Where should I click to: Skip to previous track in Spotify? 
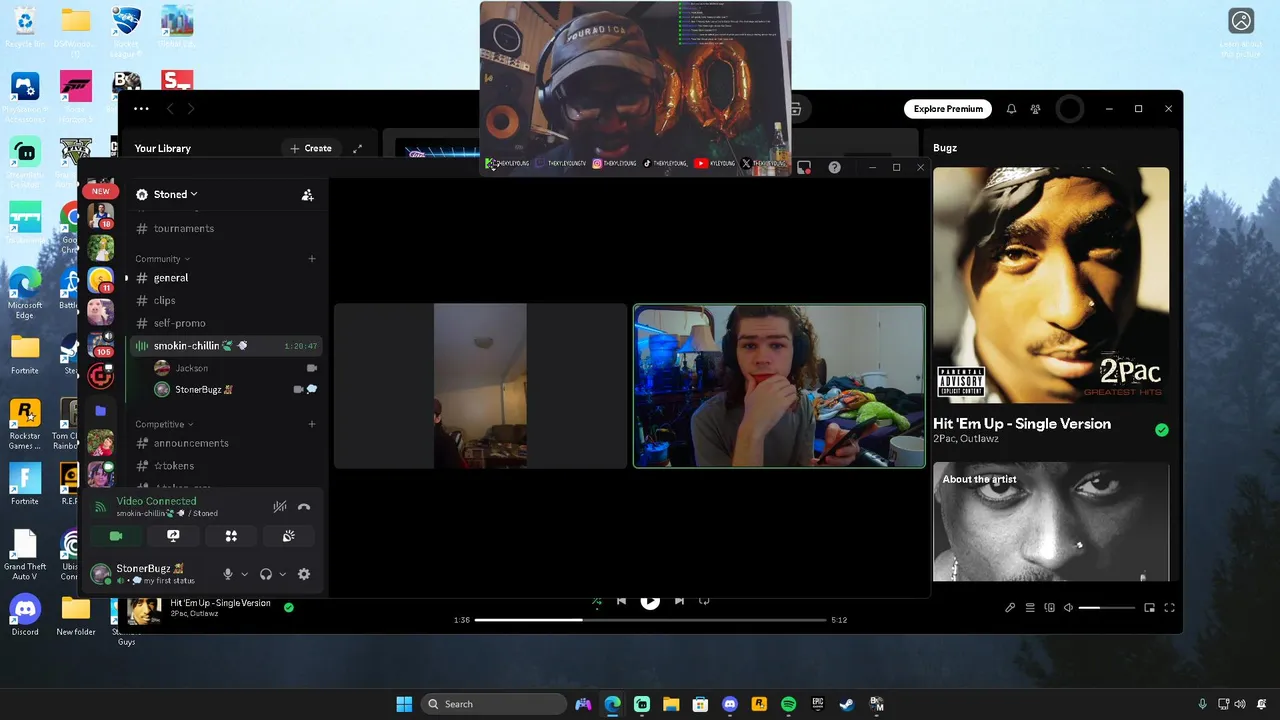(x=621, y=601)
